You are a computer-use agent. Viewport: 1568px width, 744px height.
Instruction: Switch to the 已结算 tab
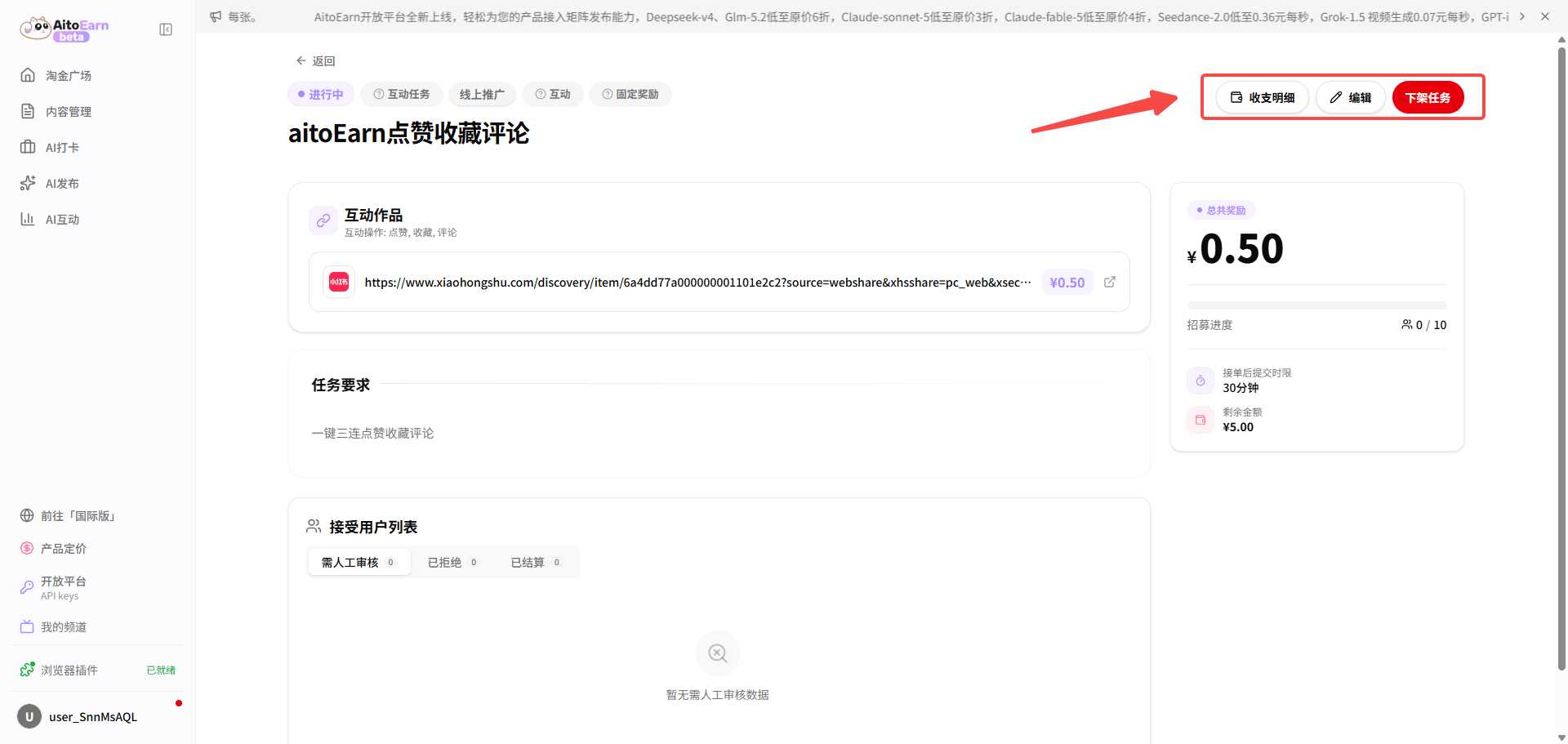pyautogui.click(x=536, y=562)
